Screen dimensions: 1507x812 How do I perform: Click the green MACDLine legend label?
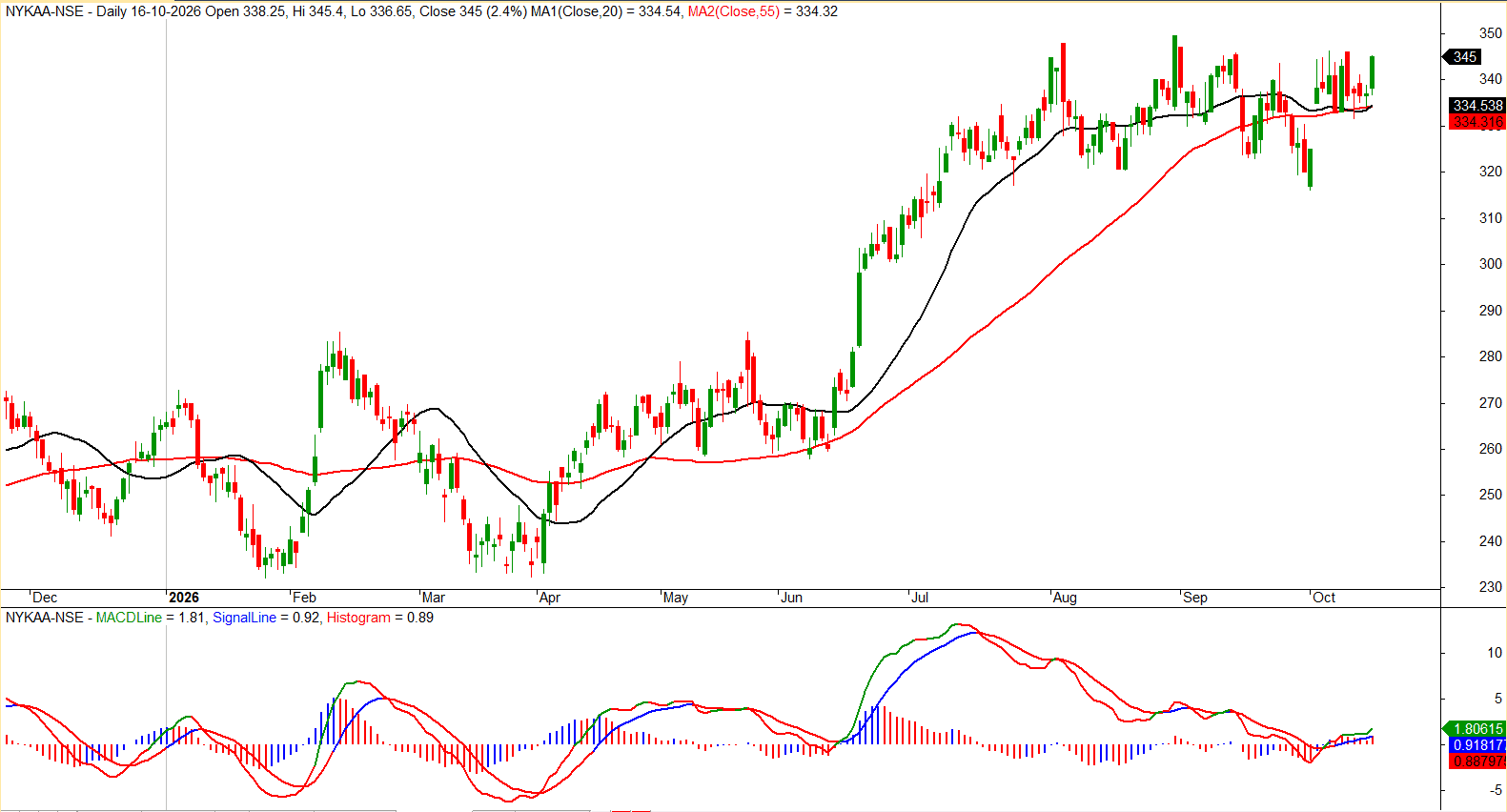pyautogui.click(x=129, y=618)
